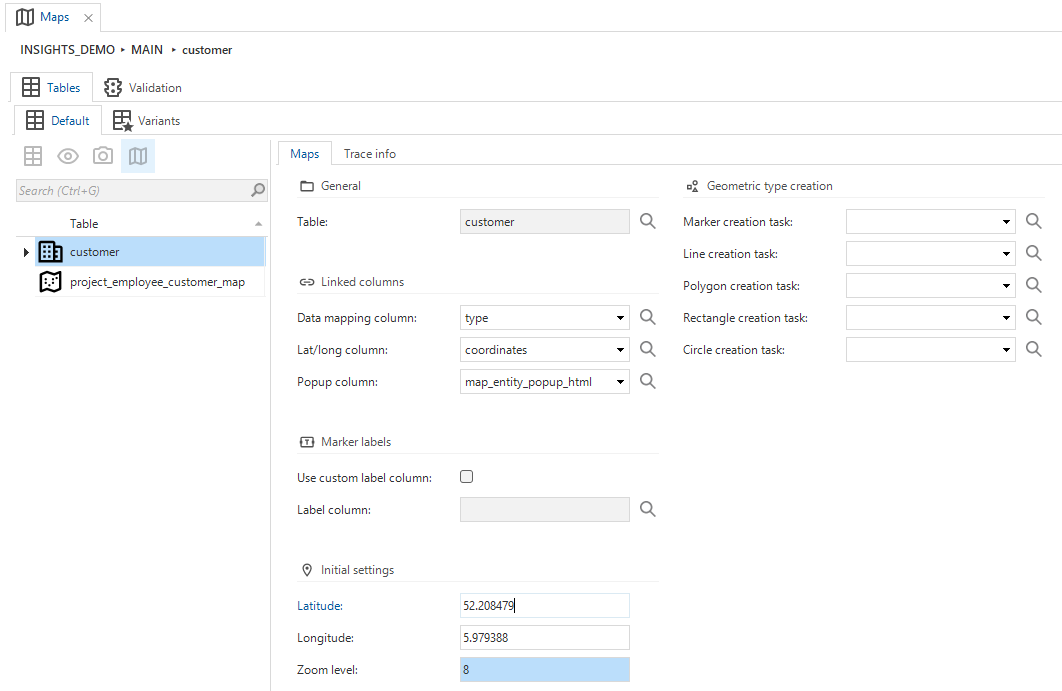The image size is (1062, 691).
Task: Open lookup for Marker creation task
Action: [1034, 221]
